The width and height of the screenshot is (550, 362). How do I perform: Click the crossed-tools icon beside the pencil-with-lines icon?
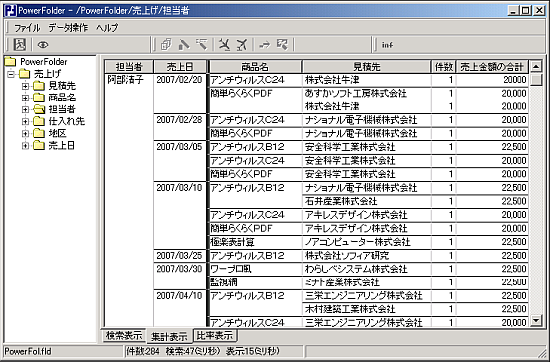tap(224, 45)
